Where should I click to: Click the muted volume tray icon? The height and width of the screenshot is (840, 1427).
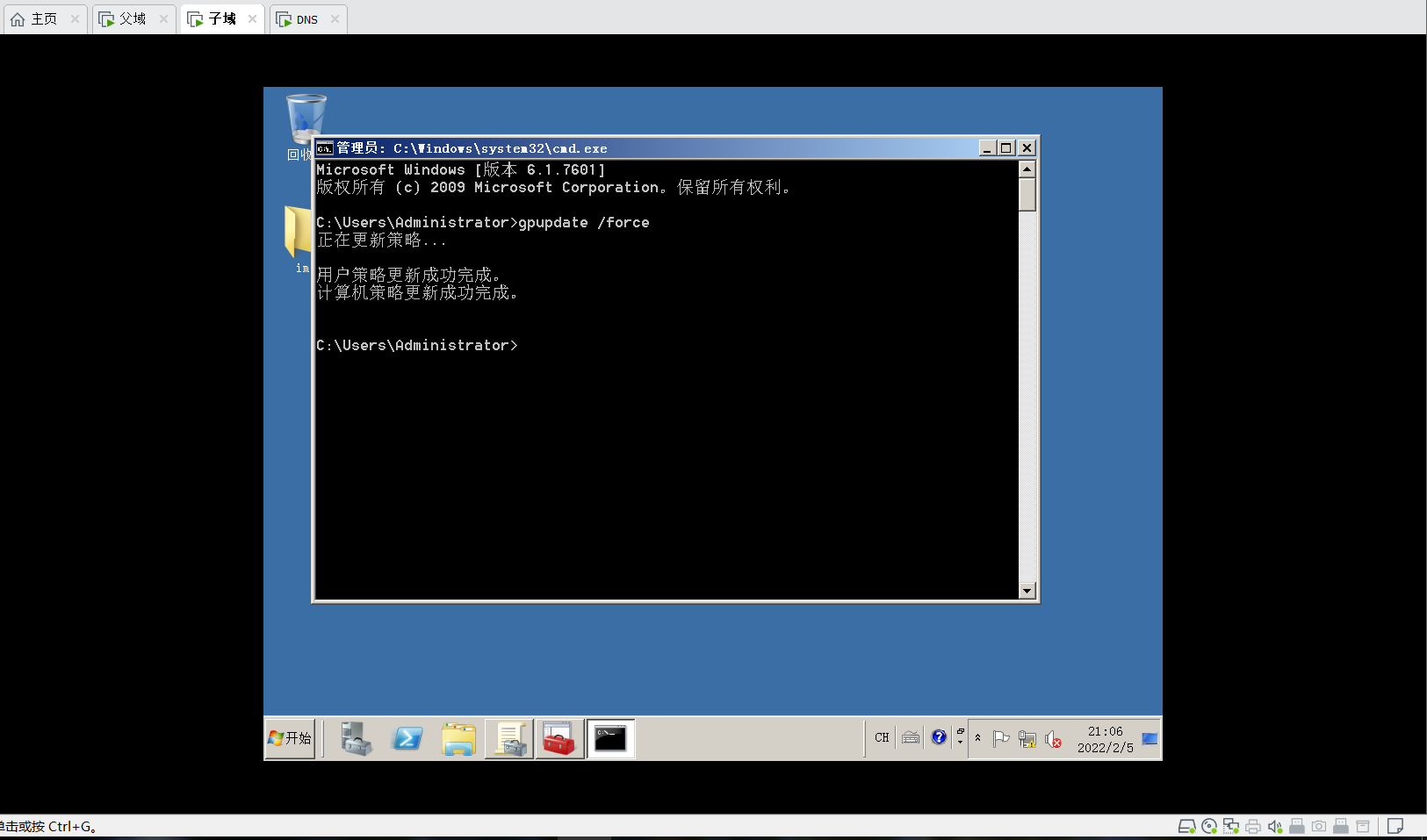click(1054, 739)
